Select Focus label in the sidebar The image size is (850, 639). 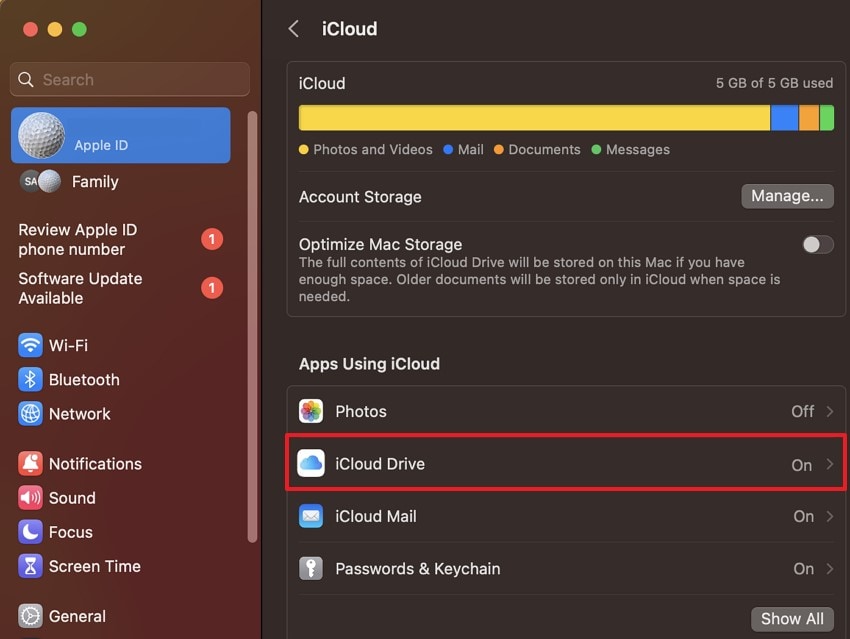pos(70,532)
